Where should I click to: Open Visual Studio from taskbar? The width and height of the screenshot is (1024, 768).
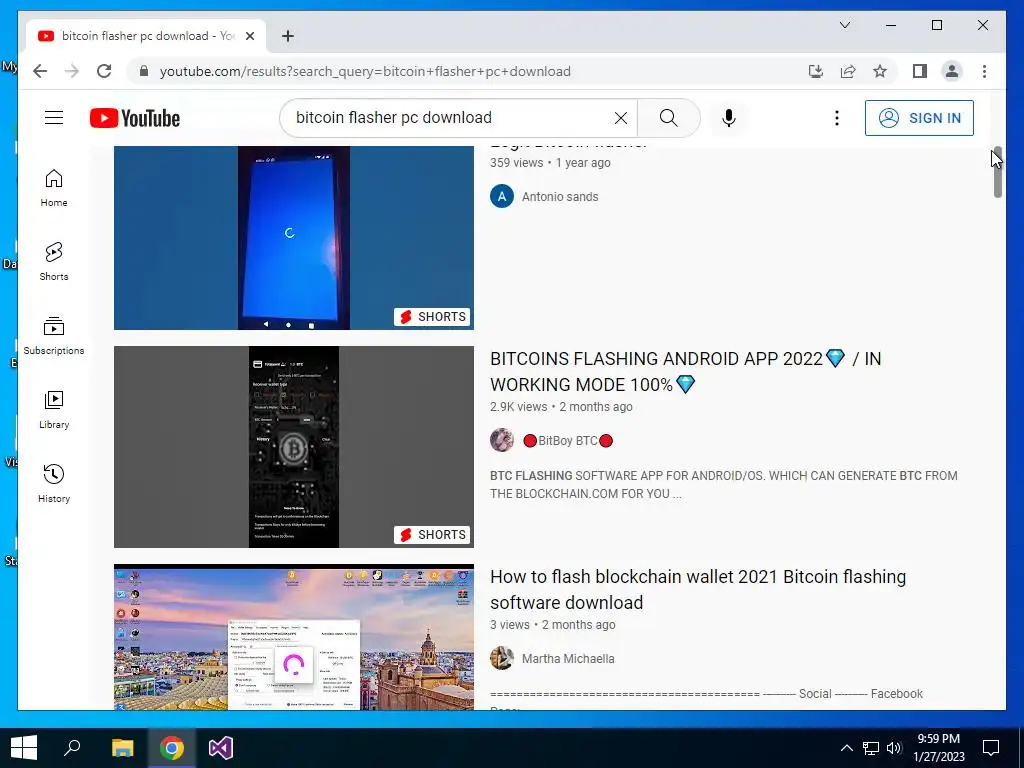point(221,748)
